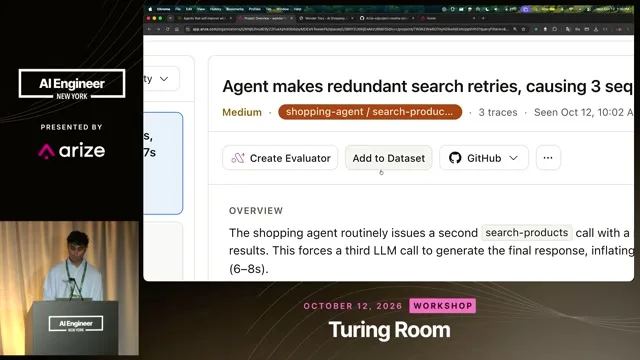
Task: Open the Apple menu
Action: [x=150, y=9]
